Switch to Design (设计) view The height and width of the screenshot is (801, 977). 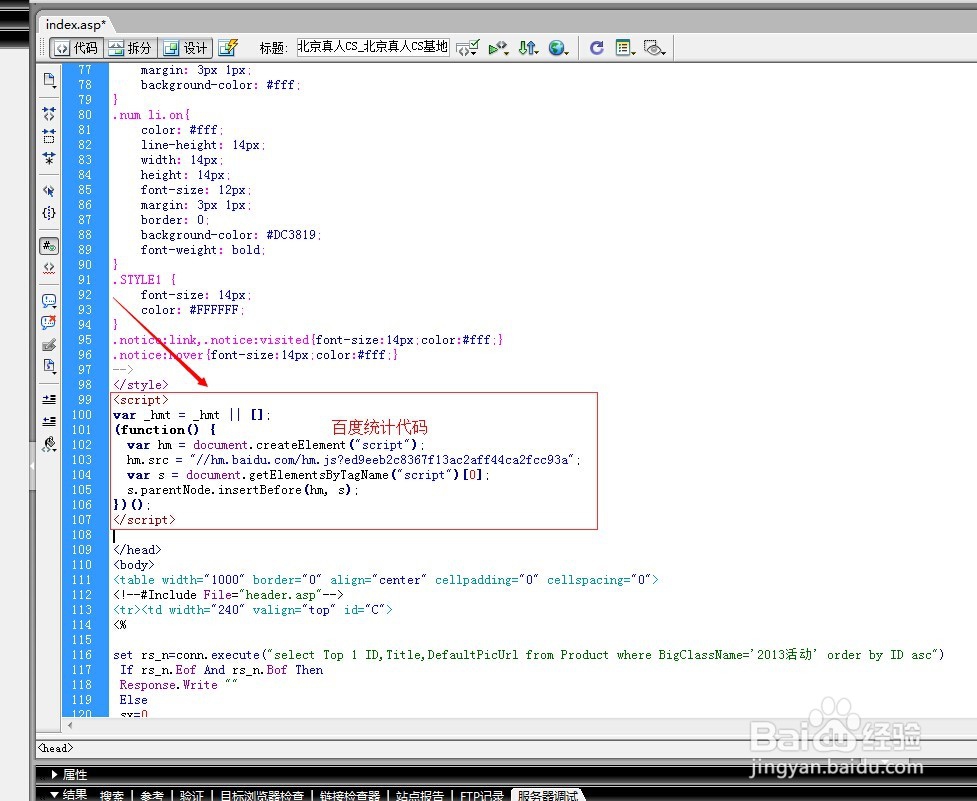pos(185,48)
